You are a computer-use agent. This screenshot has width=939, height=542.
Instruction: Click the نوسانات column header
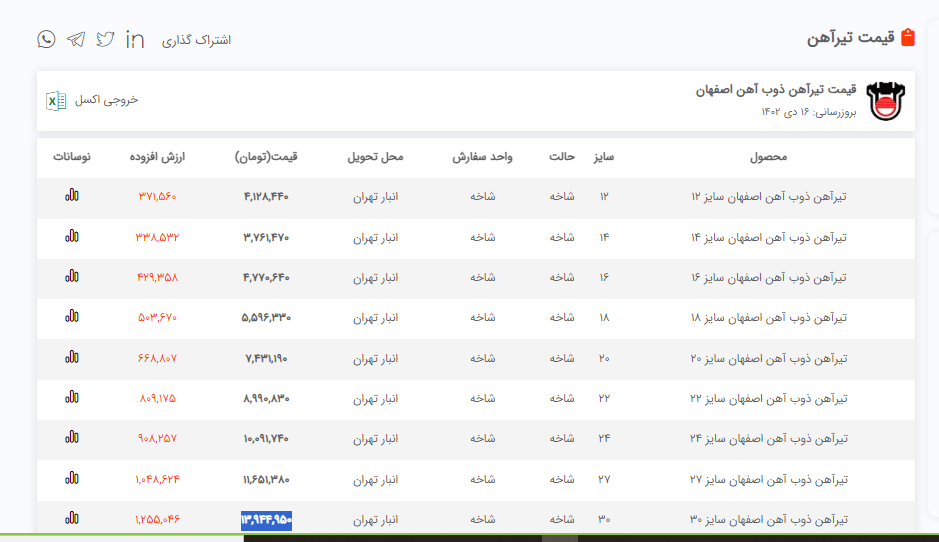[72, 157]
